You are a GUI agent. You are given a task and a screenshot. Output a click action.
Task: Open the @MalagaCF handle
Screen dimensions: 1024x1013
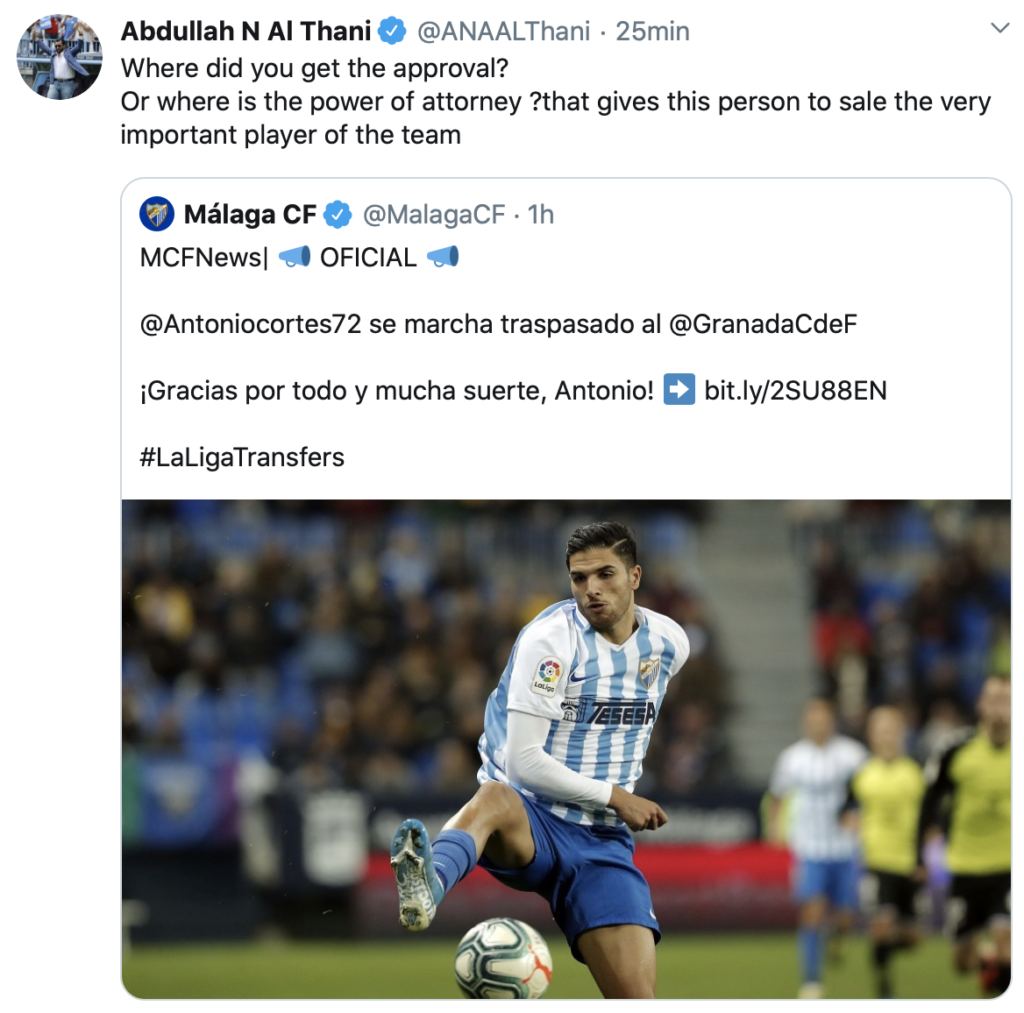434,214
